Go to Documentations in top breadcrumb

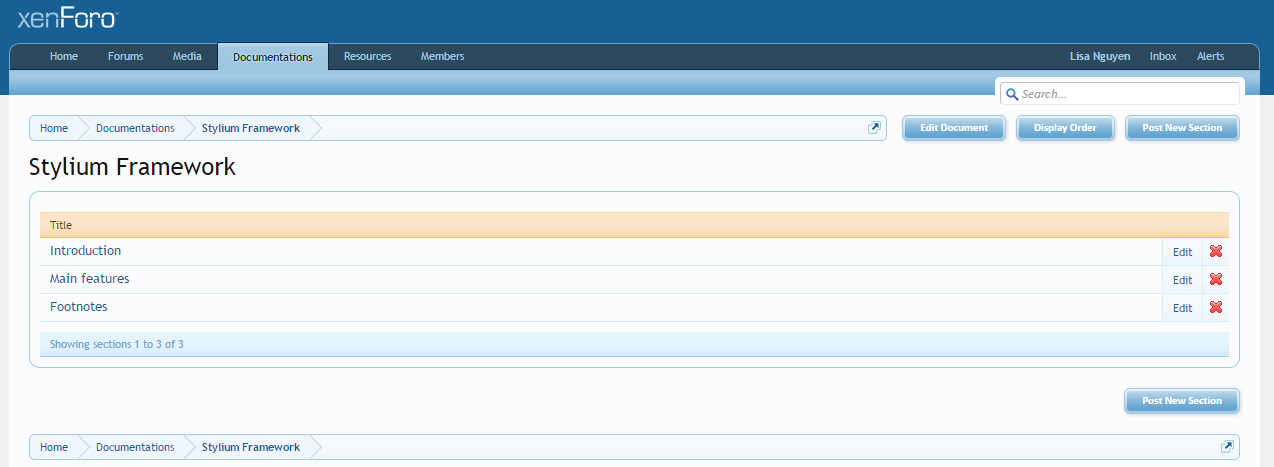point(135,128)
